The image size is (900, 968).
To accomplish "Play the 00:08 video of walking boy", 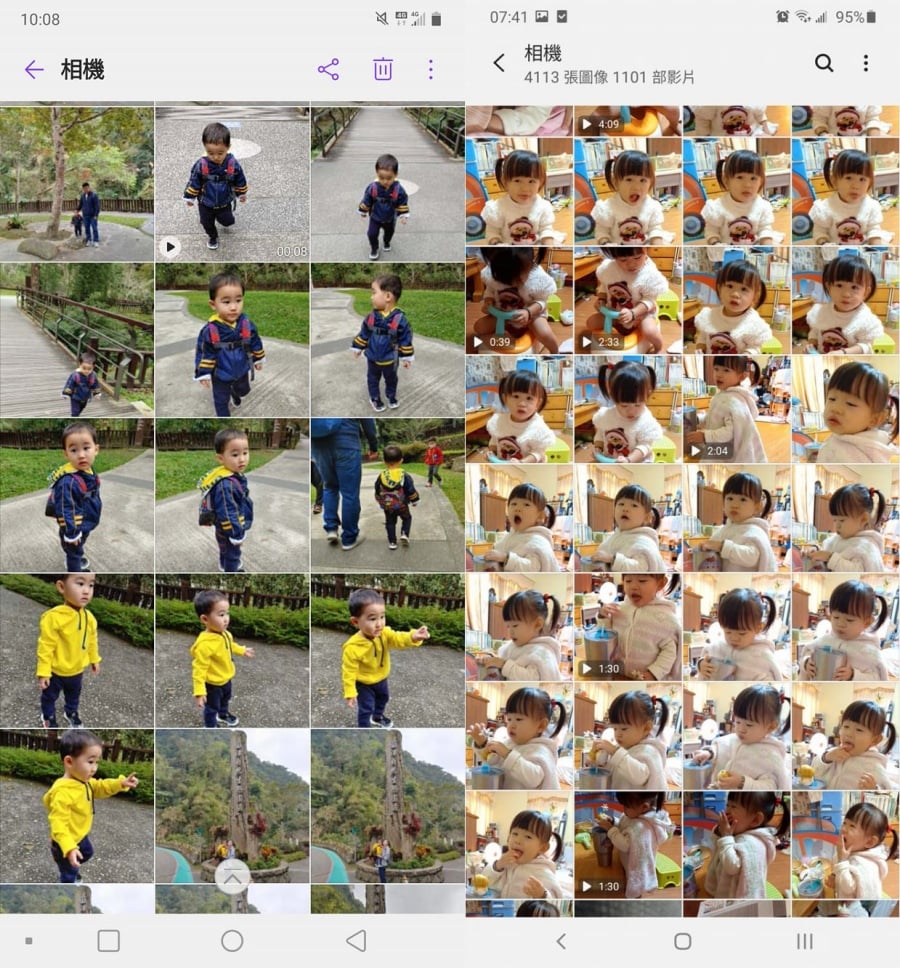I will click(232, 183).
